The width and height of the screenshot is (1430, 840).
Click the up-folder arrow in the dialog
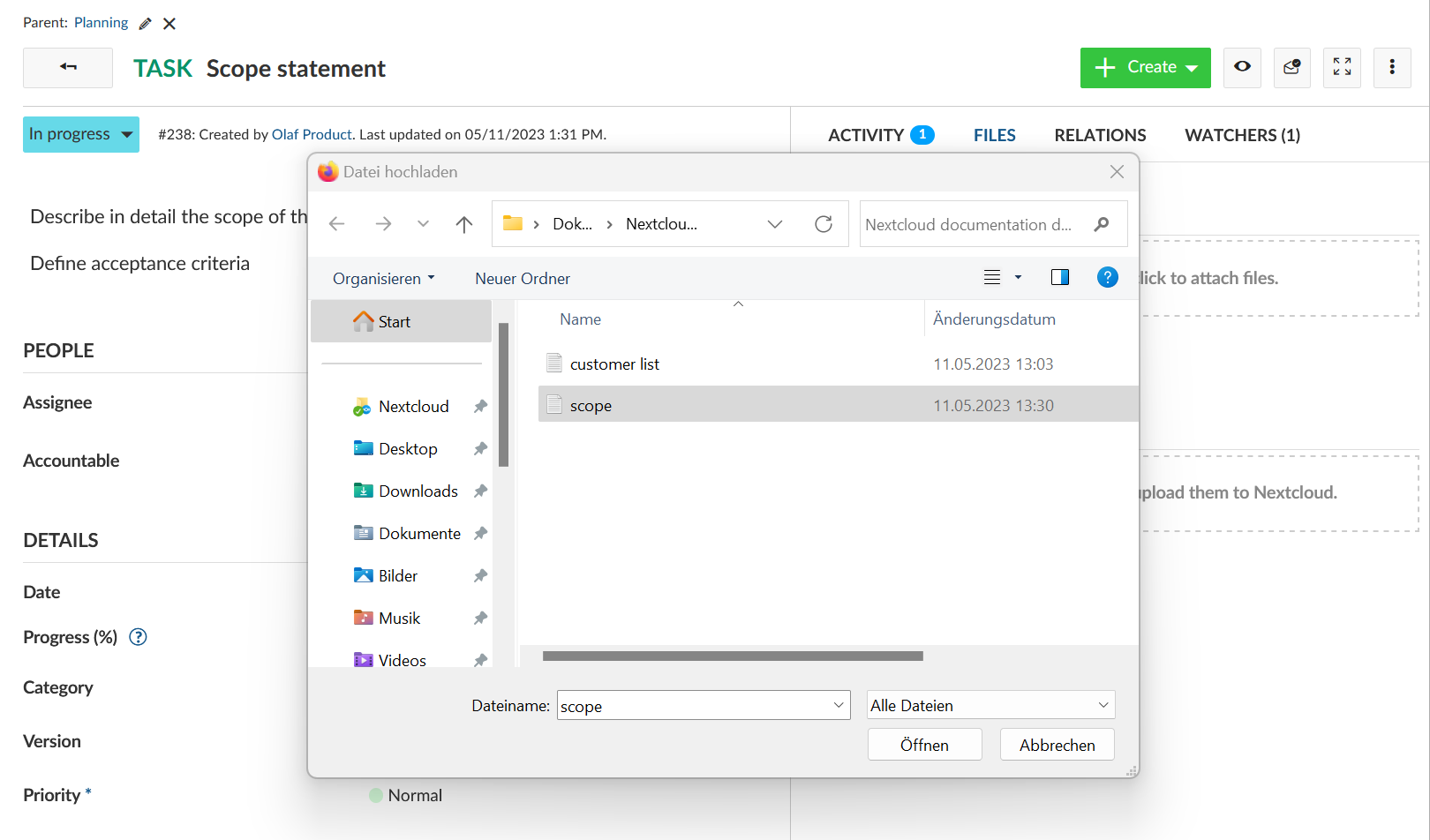(464, 224)
